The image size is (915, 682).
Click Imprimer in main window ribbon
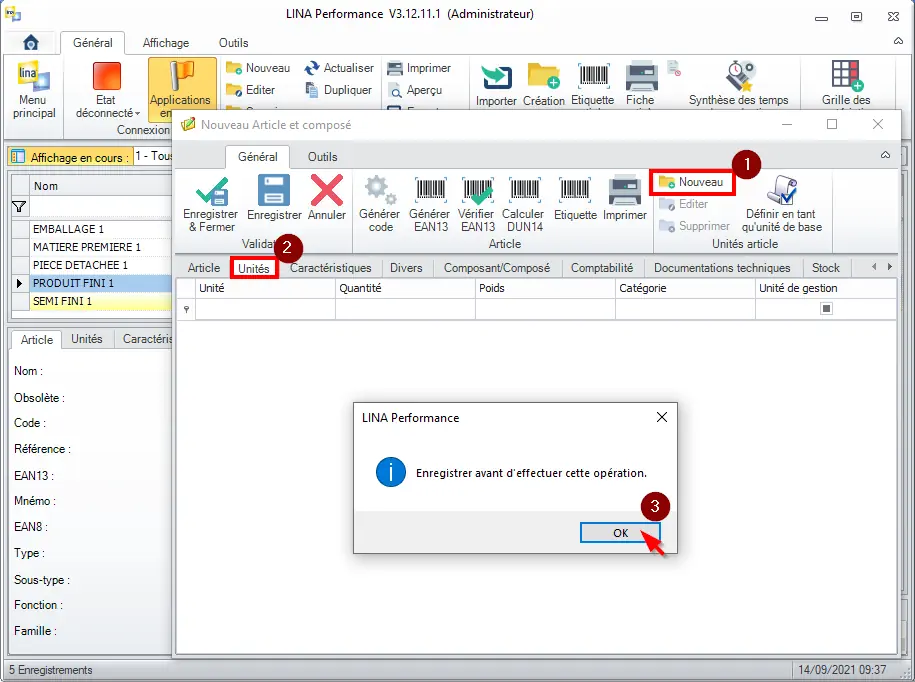pyautogui.click(x=419, y=68)
